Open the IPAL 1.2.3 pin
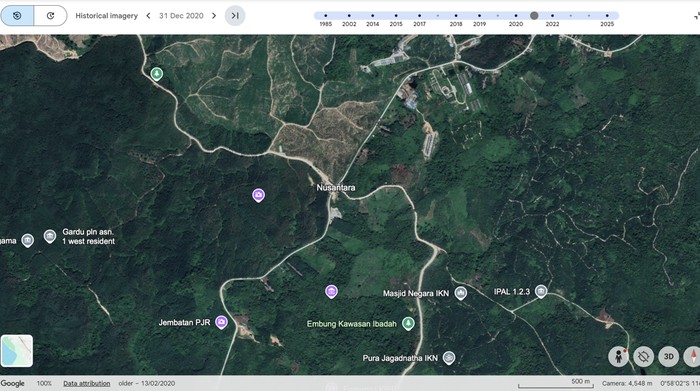700x391 pixels. 541,291
